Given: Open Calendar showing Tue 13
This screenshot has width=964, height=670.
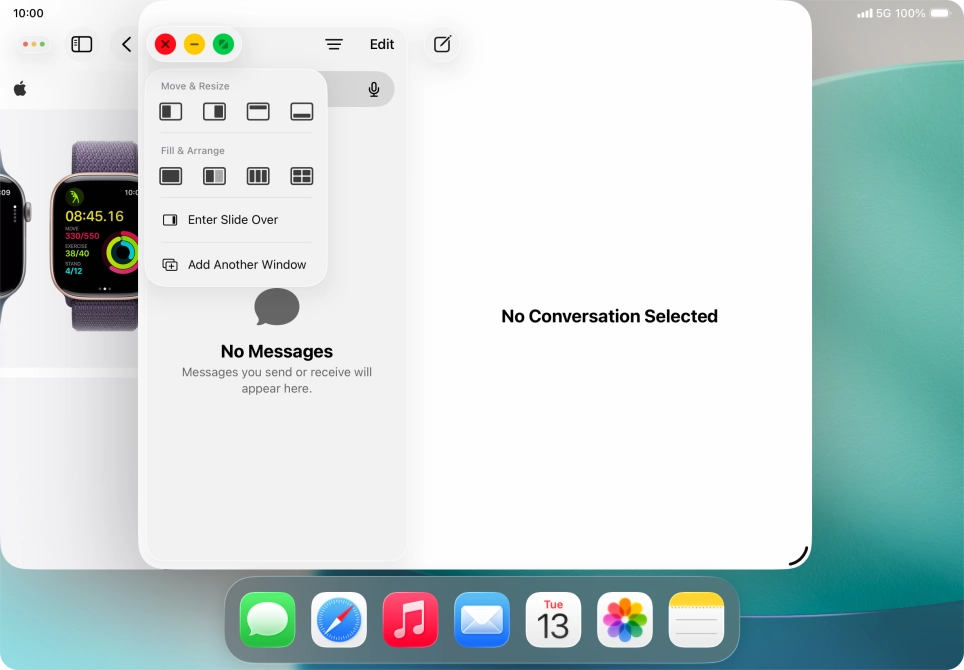Looking at the screenshot, I should click(553, 619).
